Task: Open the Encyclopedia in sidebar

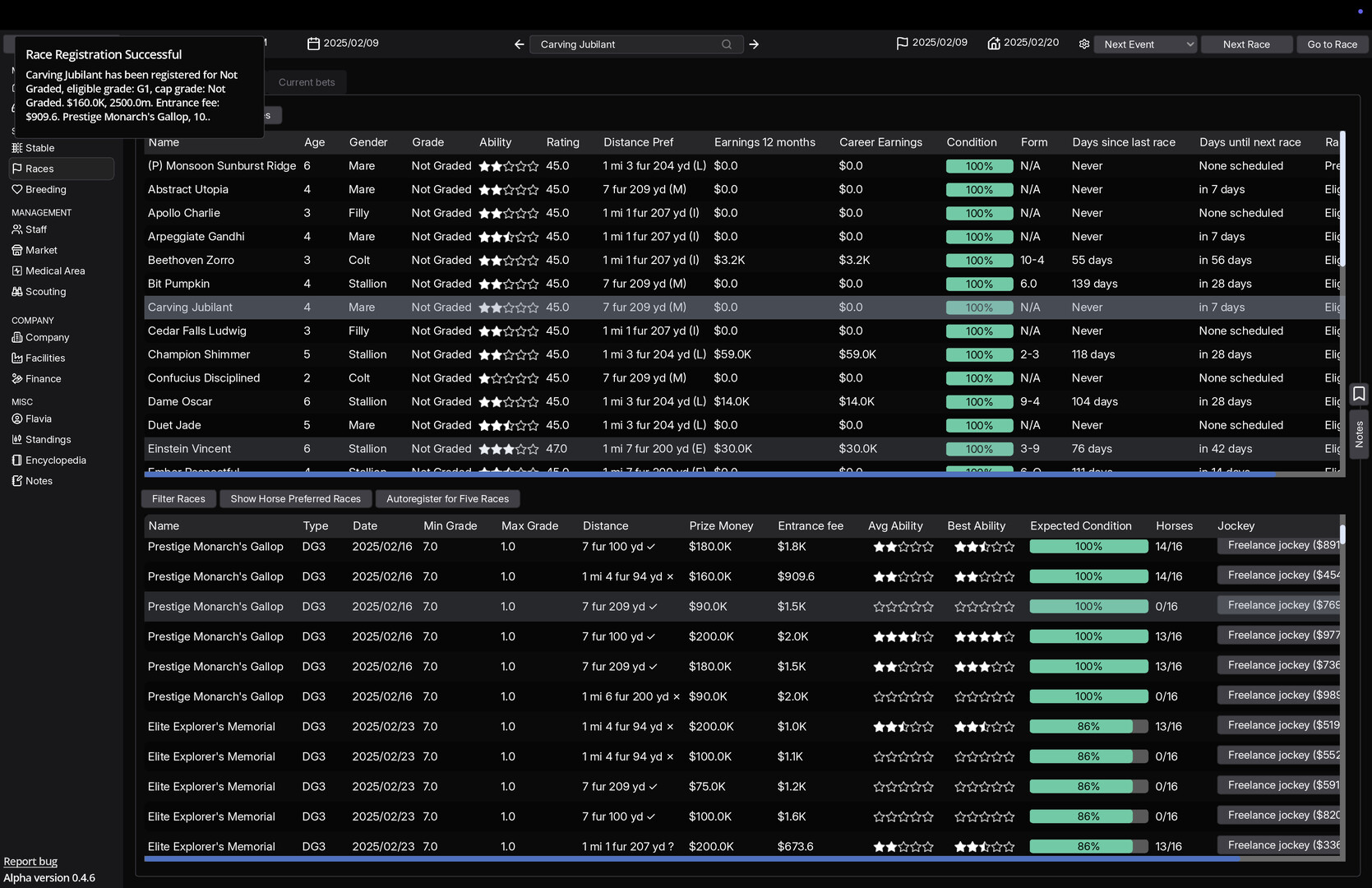Action: (55, 460)
